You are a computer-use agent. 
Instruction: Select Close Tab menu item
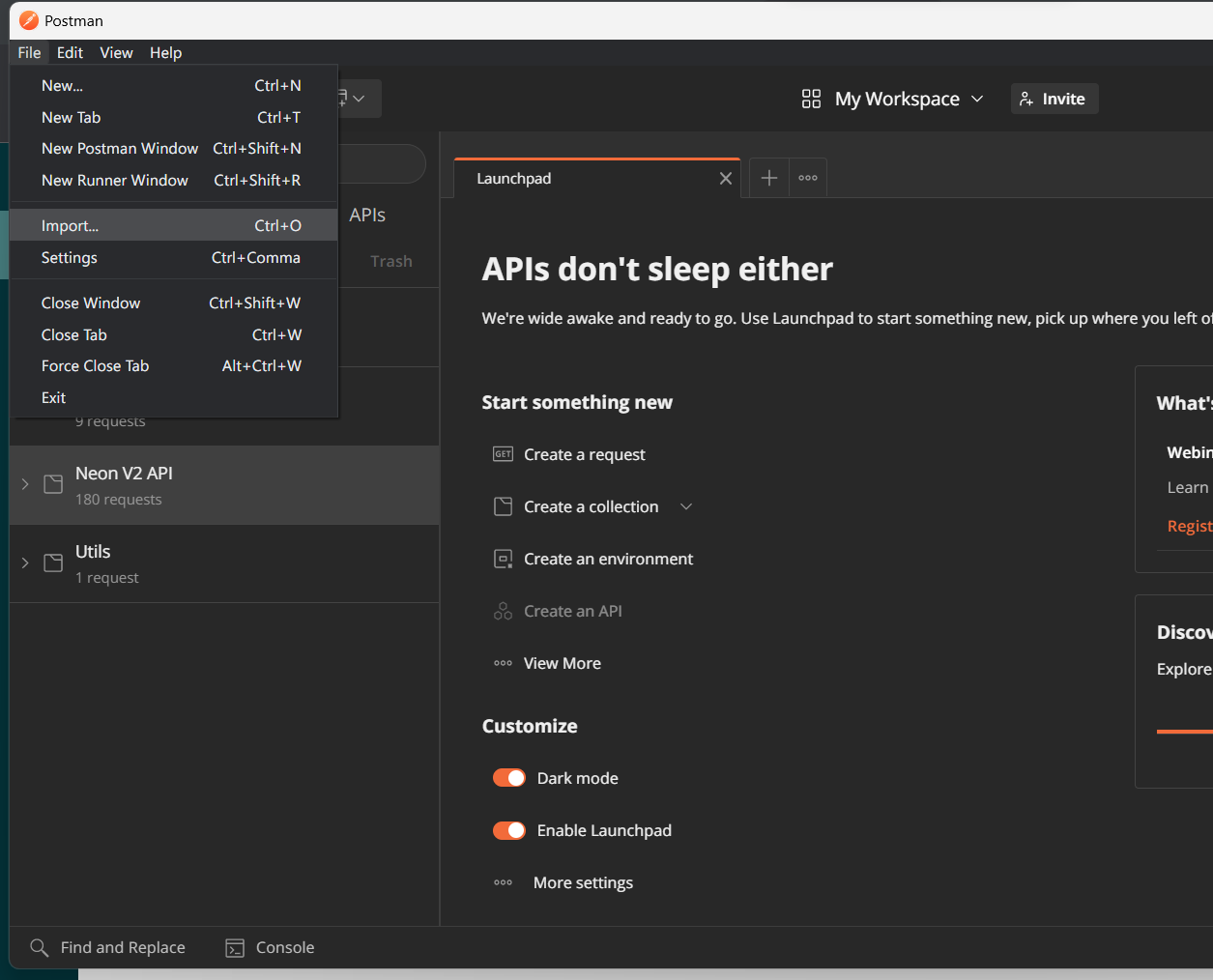pyautogui.click(x=173, y=334)
